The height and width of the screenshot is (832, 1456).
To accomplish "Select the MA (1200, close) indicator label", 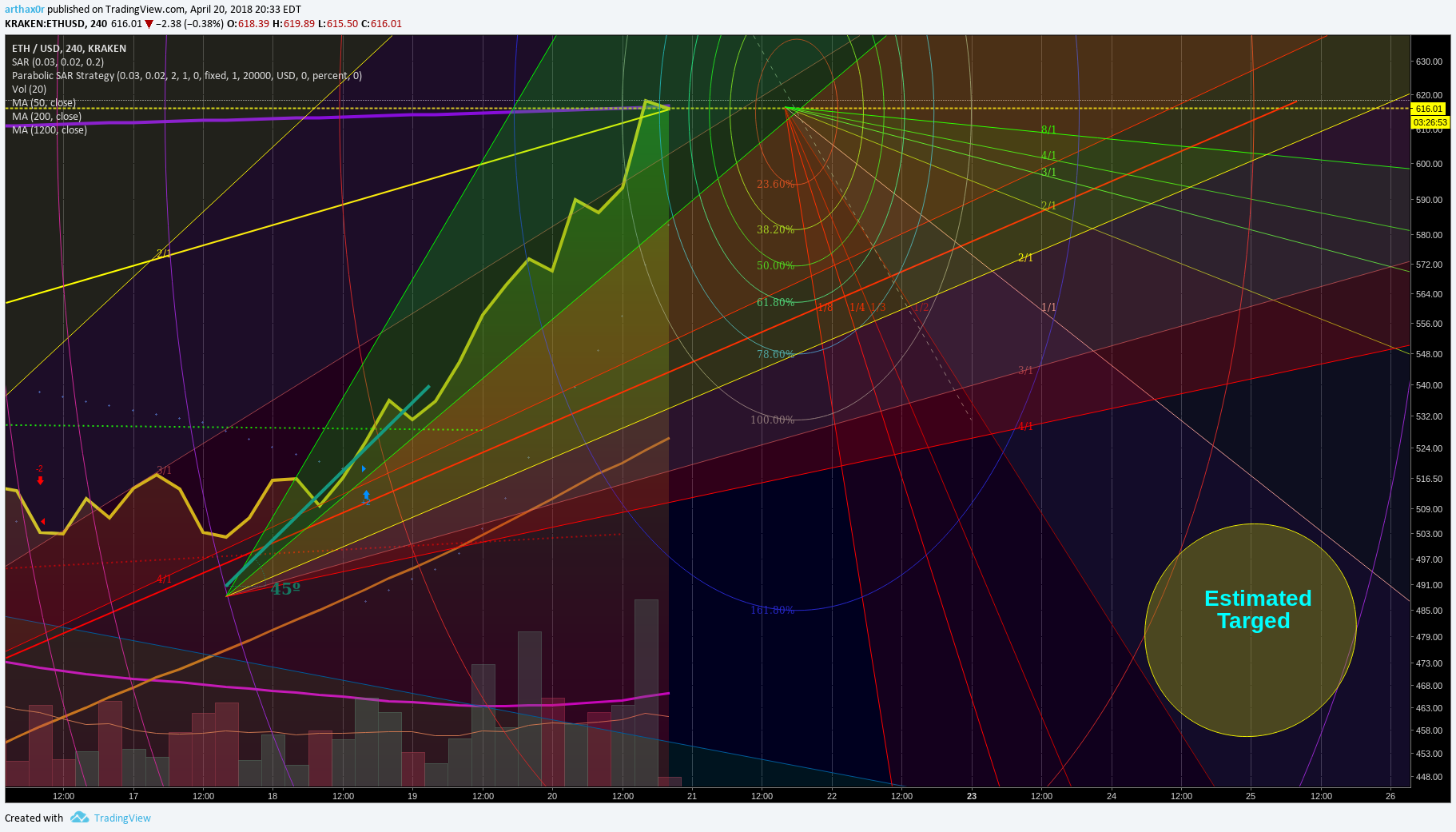I will click(x=50, y=130).
